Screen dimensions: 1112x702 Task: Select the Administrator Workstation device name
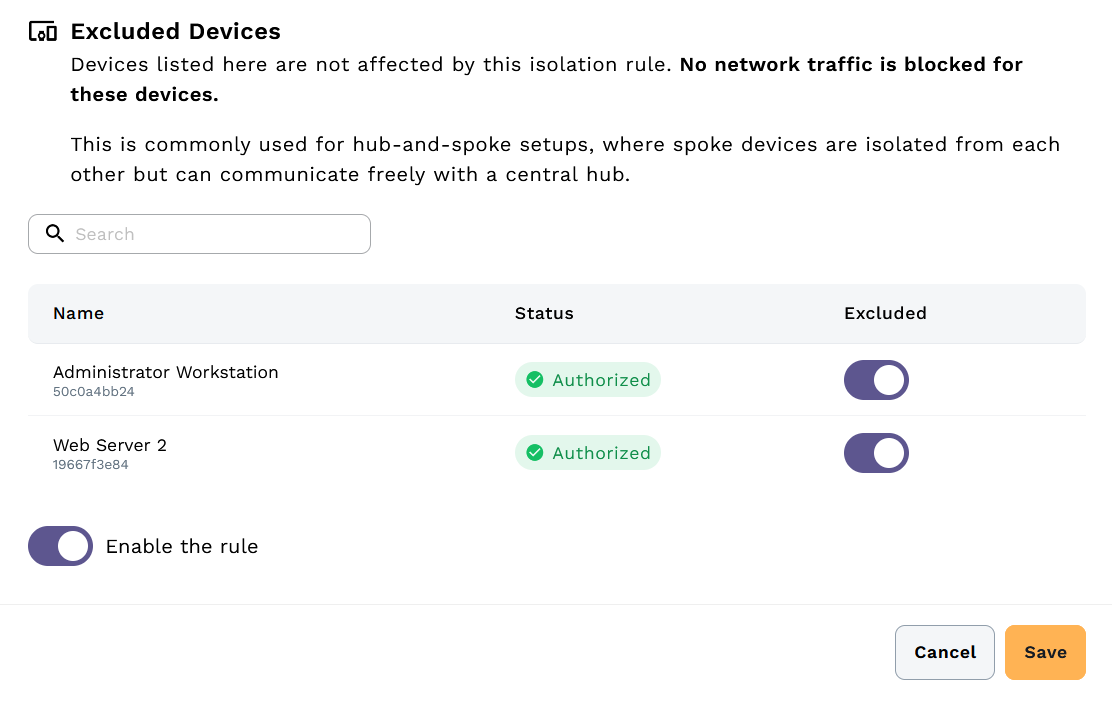point(165,372)
